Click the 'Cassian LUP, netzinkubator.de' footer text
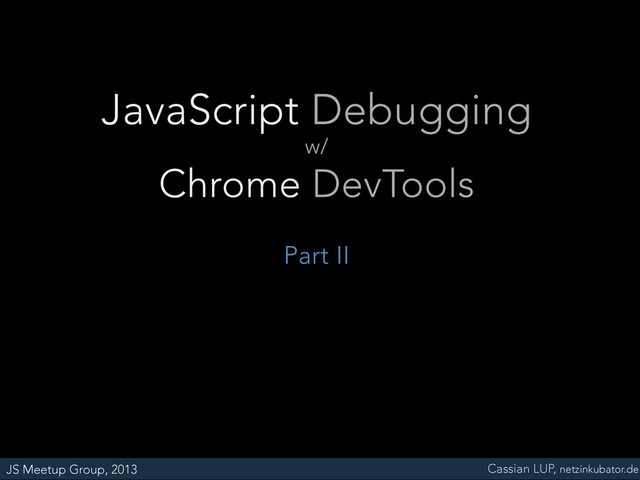Image resolution: width=640 pixels, height=480 pixels. (x=563, y=469)
